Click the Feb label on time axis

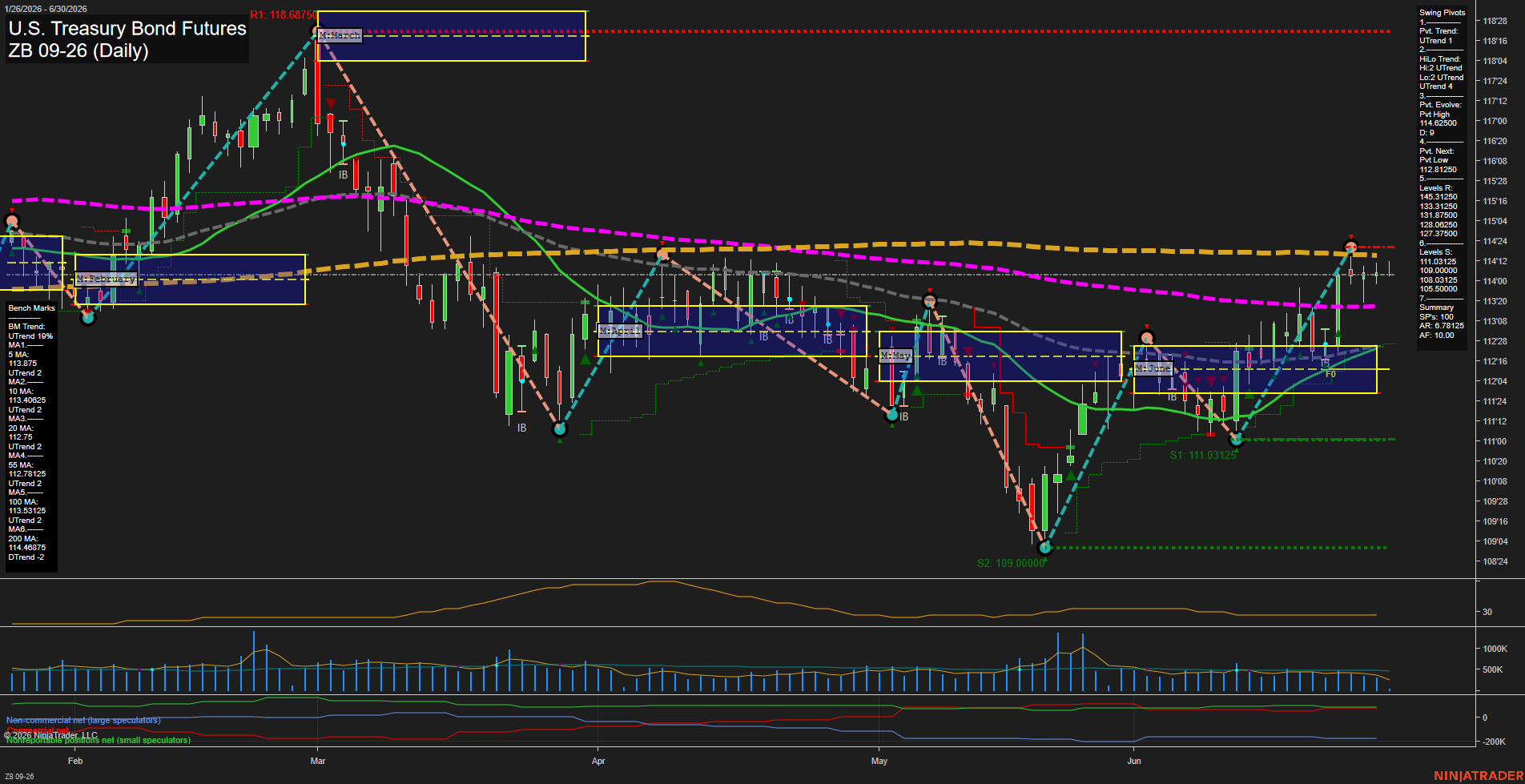pos(75,761)
